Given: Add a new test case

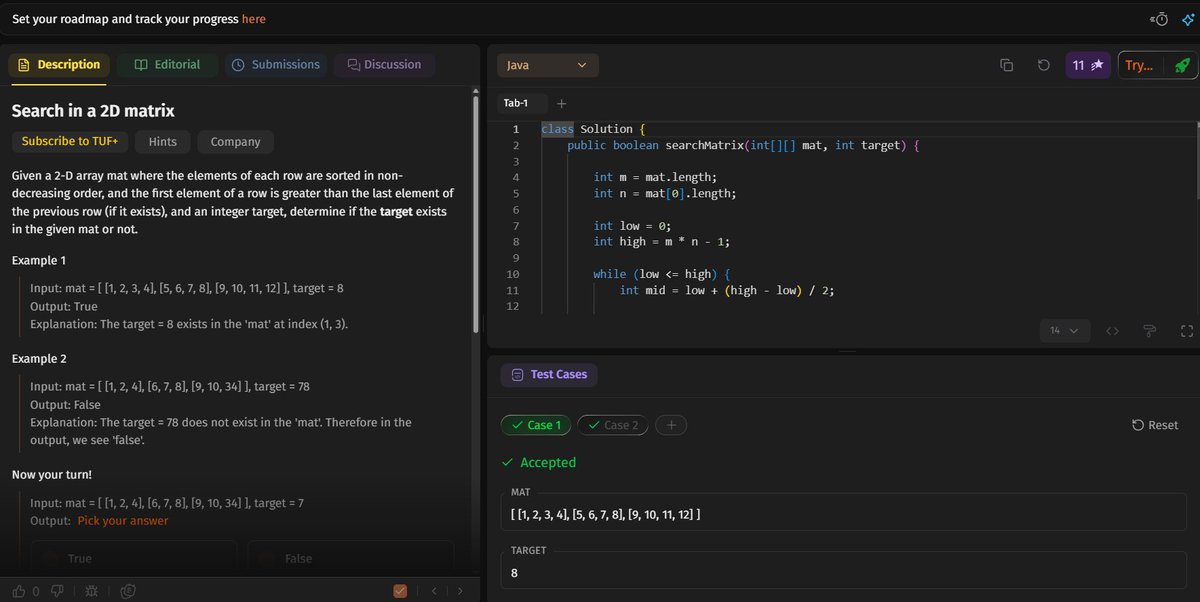Looking at the screenshot, I should click(671, 425).
